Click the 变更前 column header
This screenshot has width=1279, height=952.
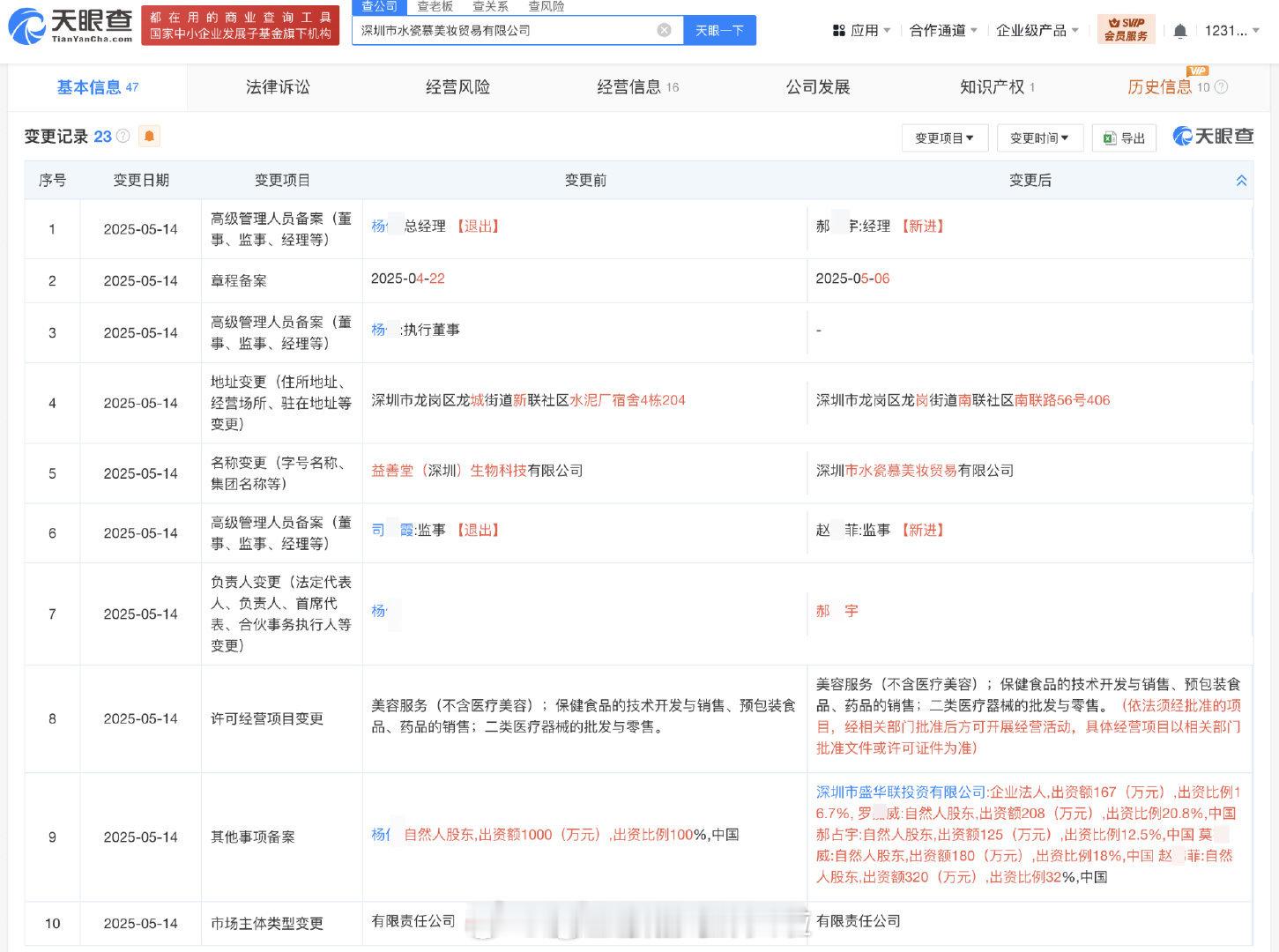pyautogui.click(x=585, y=180)
